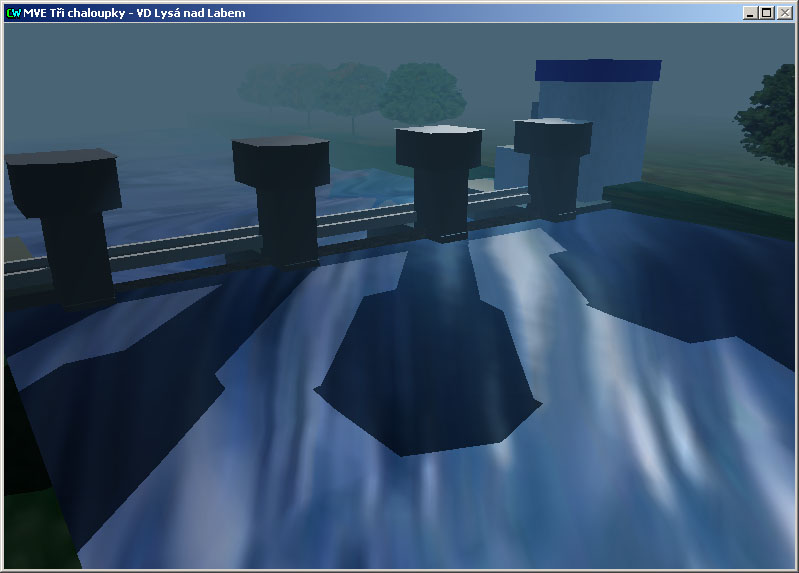Minimize the 3D viewer window
Screen dimensions: 799x573
[x=750, y=13]
